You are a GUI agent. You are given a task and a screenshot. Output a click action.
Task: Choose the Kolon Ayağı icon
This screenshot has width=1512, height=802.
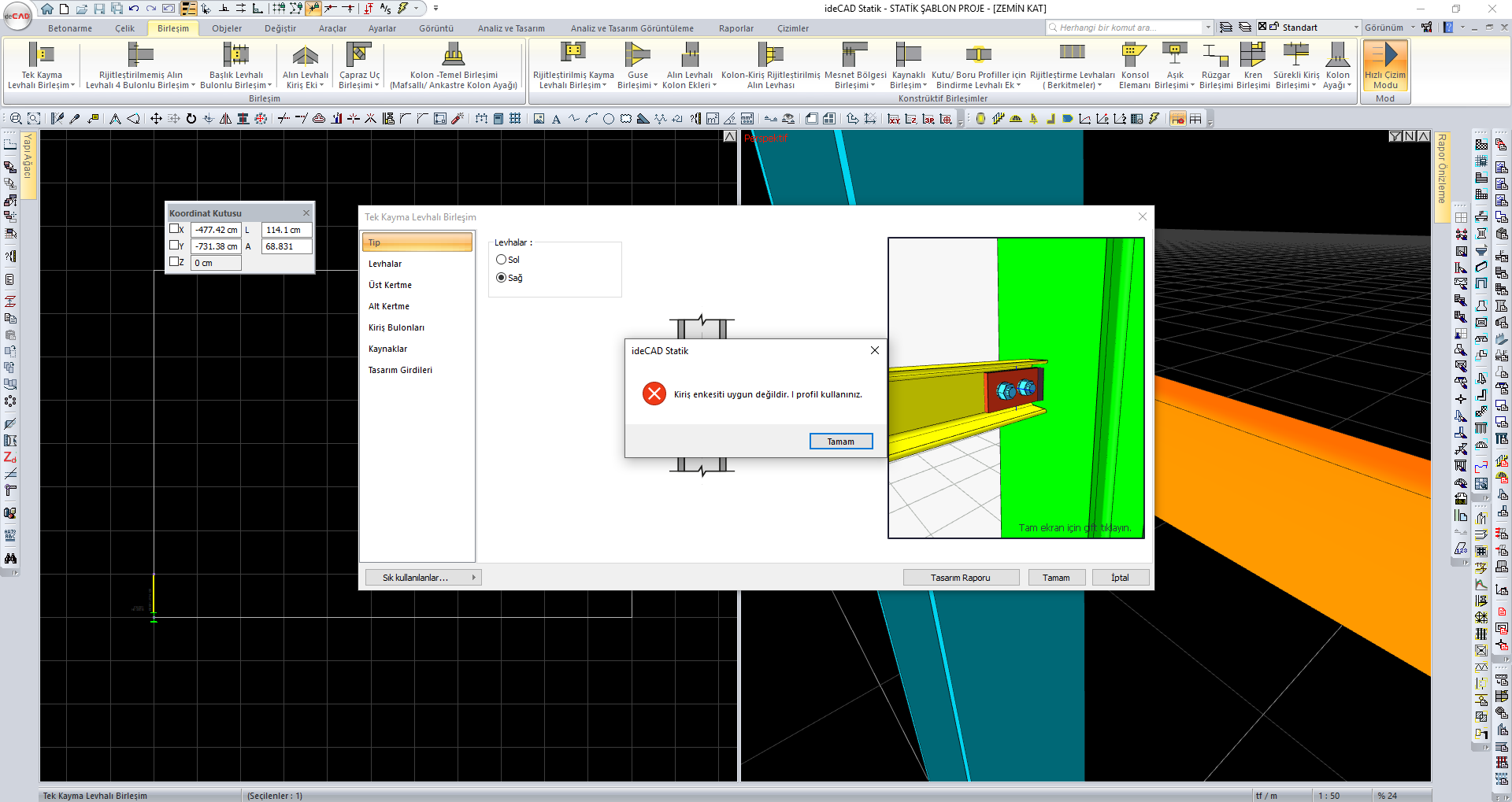(x=1337, y=54)
